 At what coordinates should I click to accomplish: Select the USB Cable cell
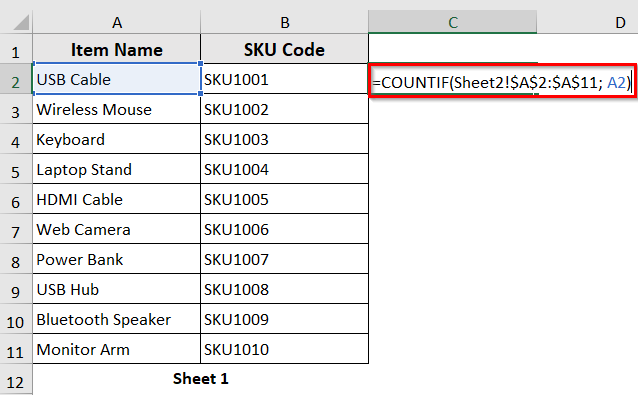point(117,79)
